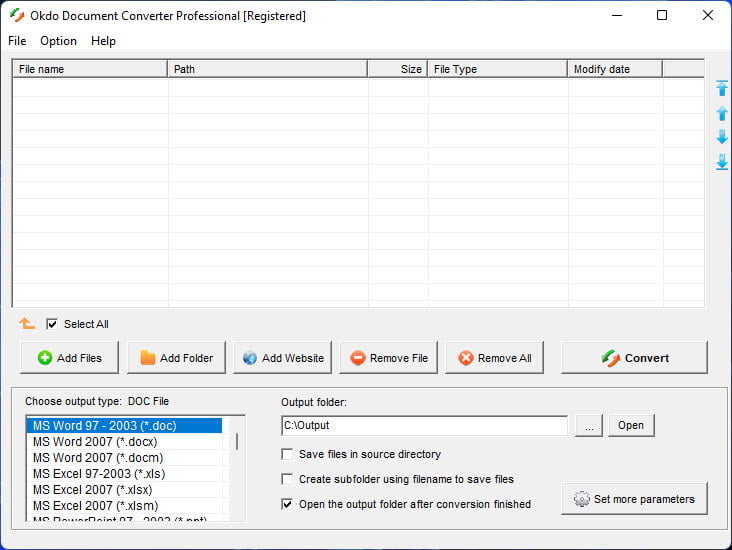This screenshot has height=550, width=732.
Task: Click the Remove File button
Action: [x=388, y=358]
